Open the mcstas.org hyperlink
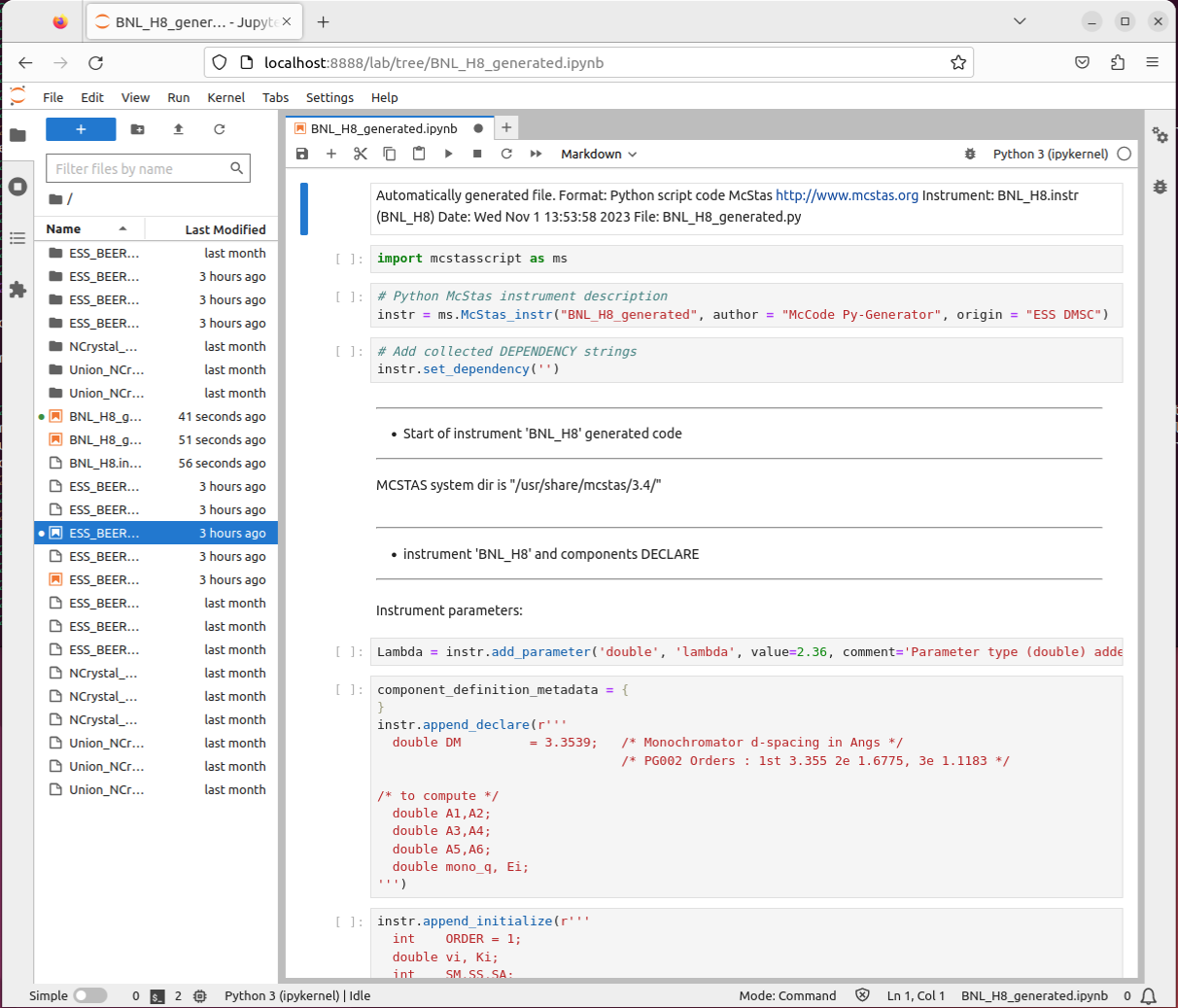Screen dimensions: 1178x1008 (x=847, y=195)
